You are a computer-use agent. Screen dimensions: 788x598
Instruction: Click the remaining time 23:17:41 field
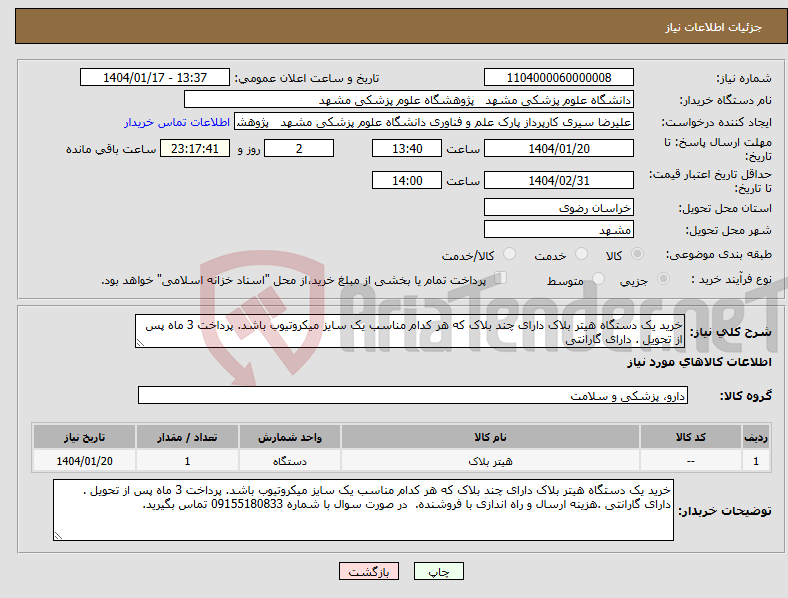pyautogui.click(x=195, y=148)
